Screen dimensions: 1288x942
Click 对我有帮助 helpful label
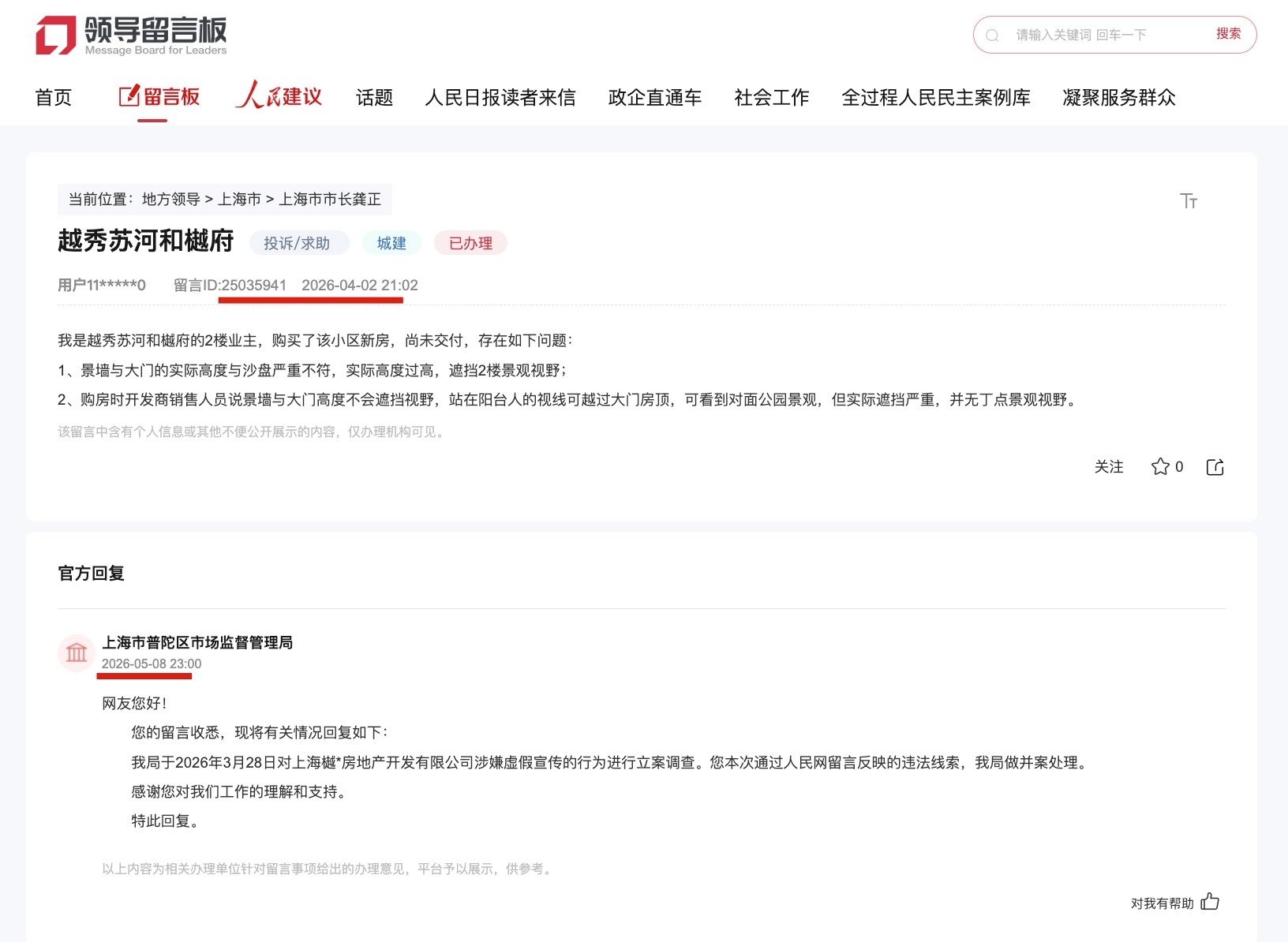point(1162,903)
